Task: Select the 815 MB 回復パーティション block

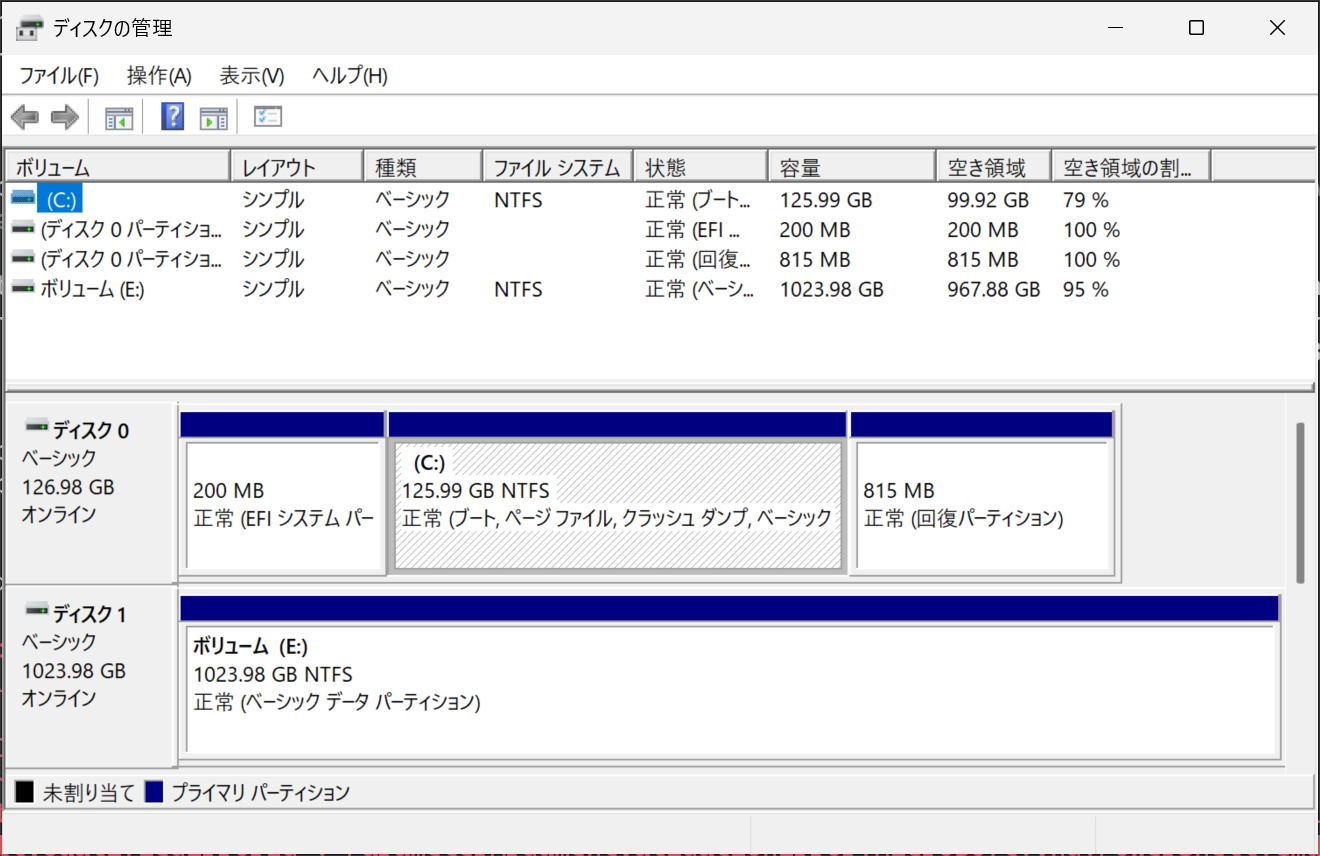Action: [x=981, y=493]
